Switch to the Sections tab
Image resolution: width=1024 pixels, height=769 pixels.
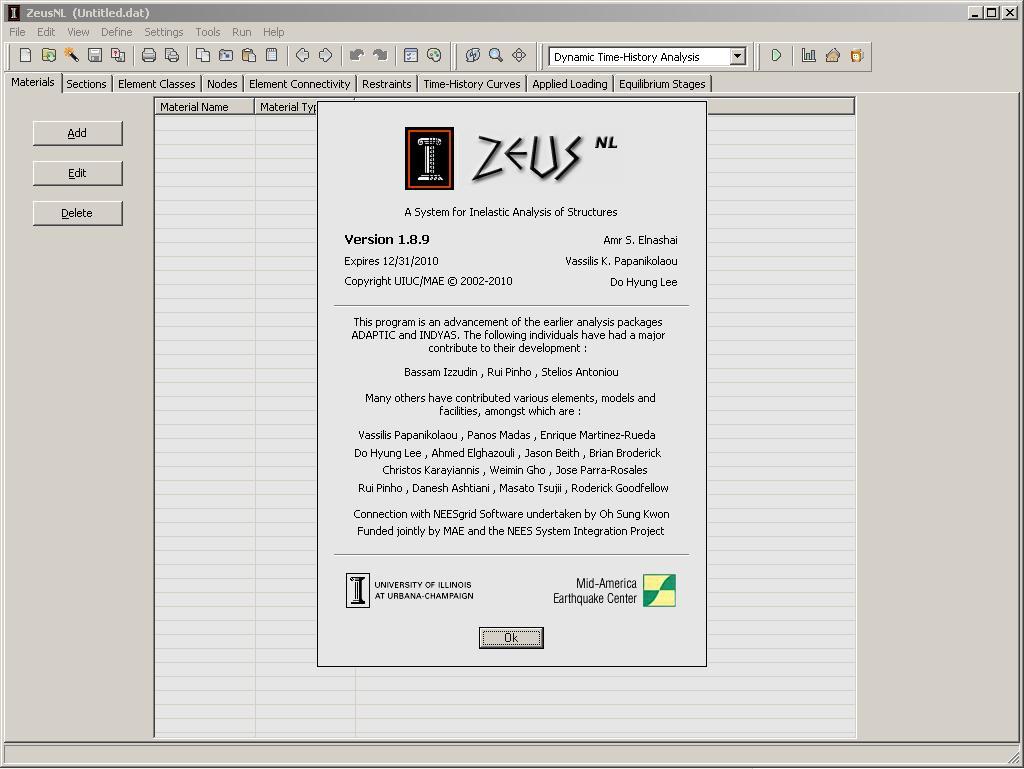click(x=86, y=84)
